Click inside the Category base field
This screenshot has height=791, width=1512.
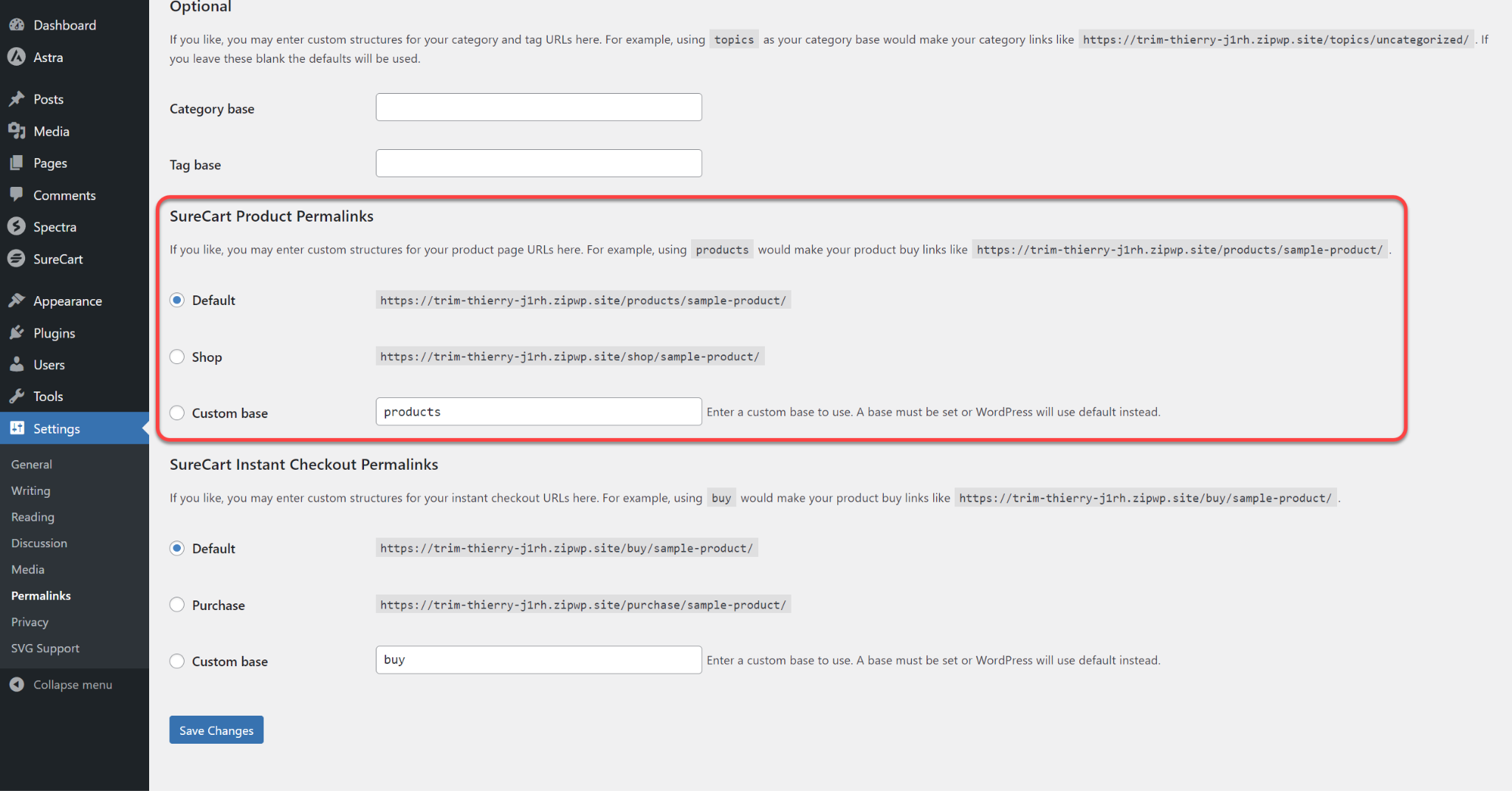coord(538,107)
